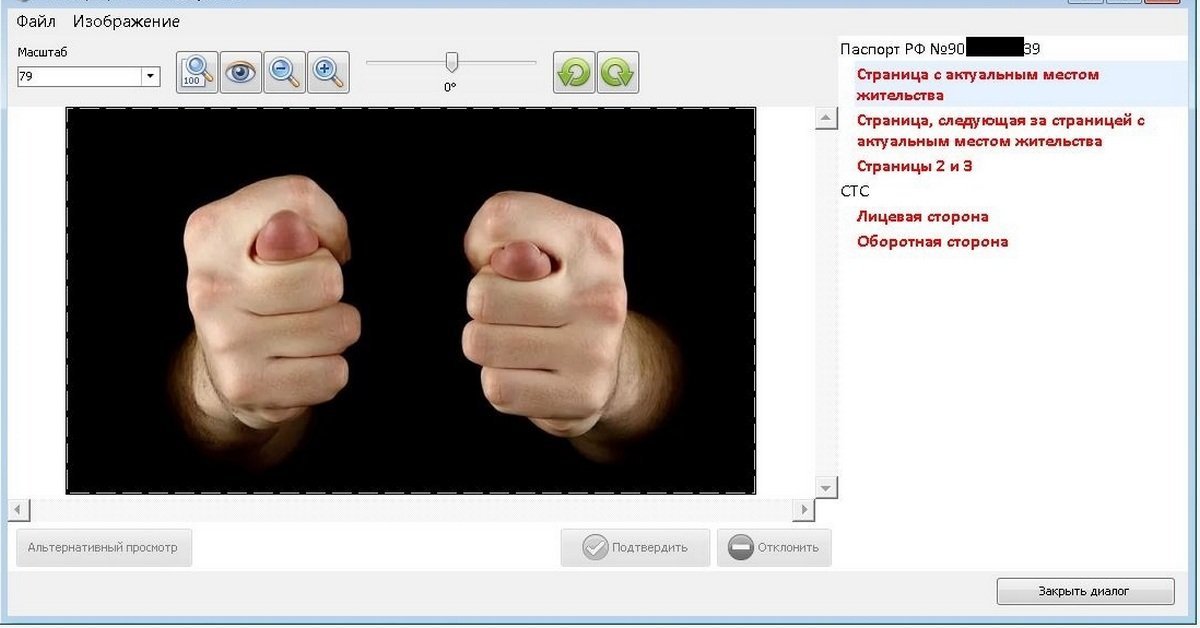Rotate image counterclockwise with green arrow
The height and width of the screenshot is (628, 1200).
coord(574,73)
